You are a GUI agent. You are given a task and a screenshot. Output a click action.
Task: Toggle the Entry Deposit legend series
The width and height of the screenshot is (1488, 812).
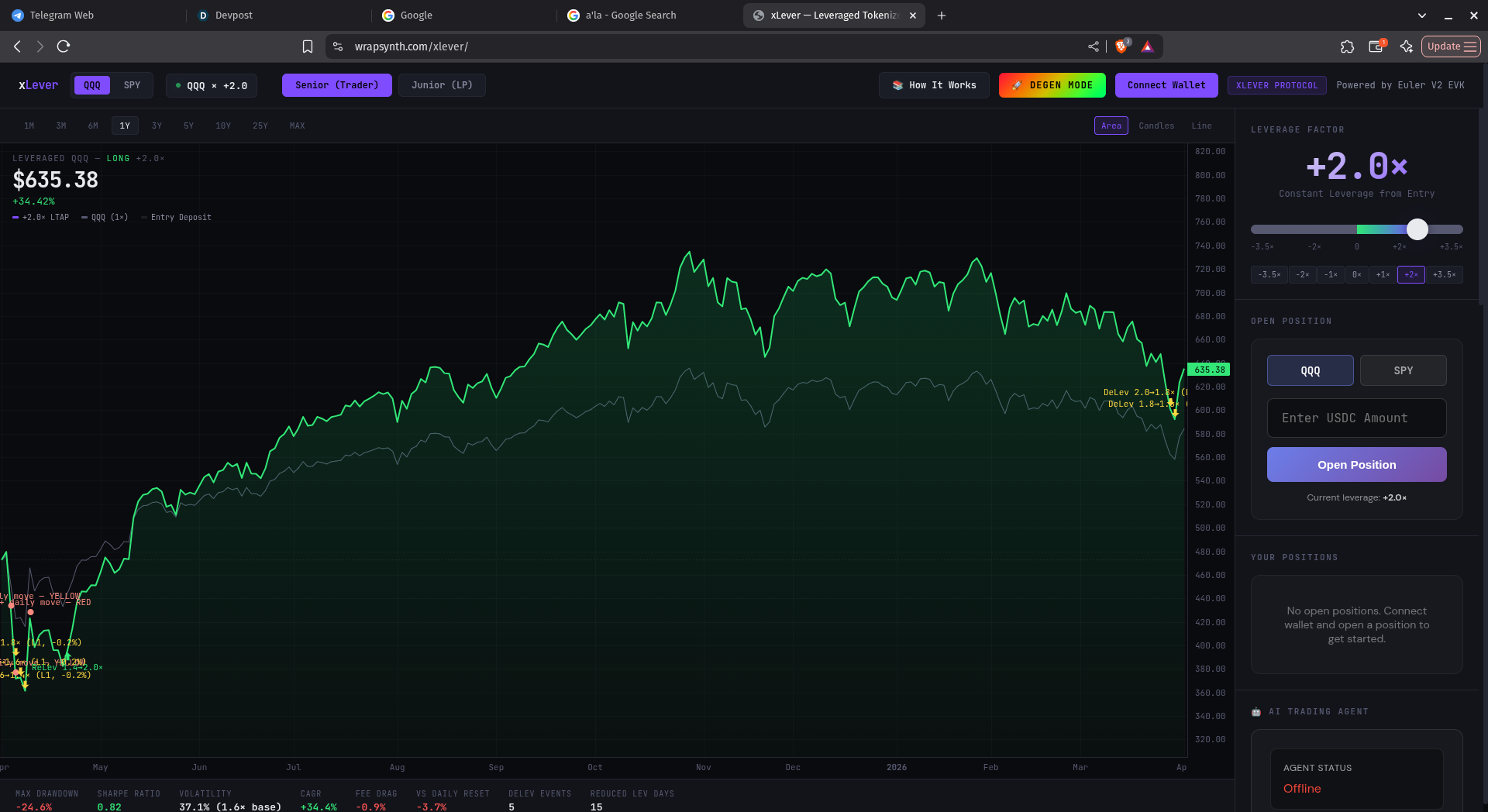pos(177,218)
